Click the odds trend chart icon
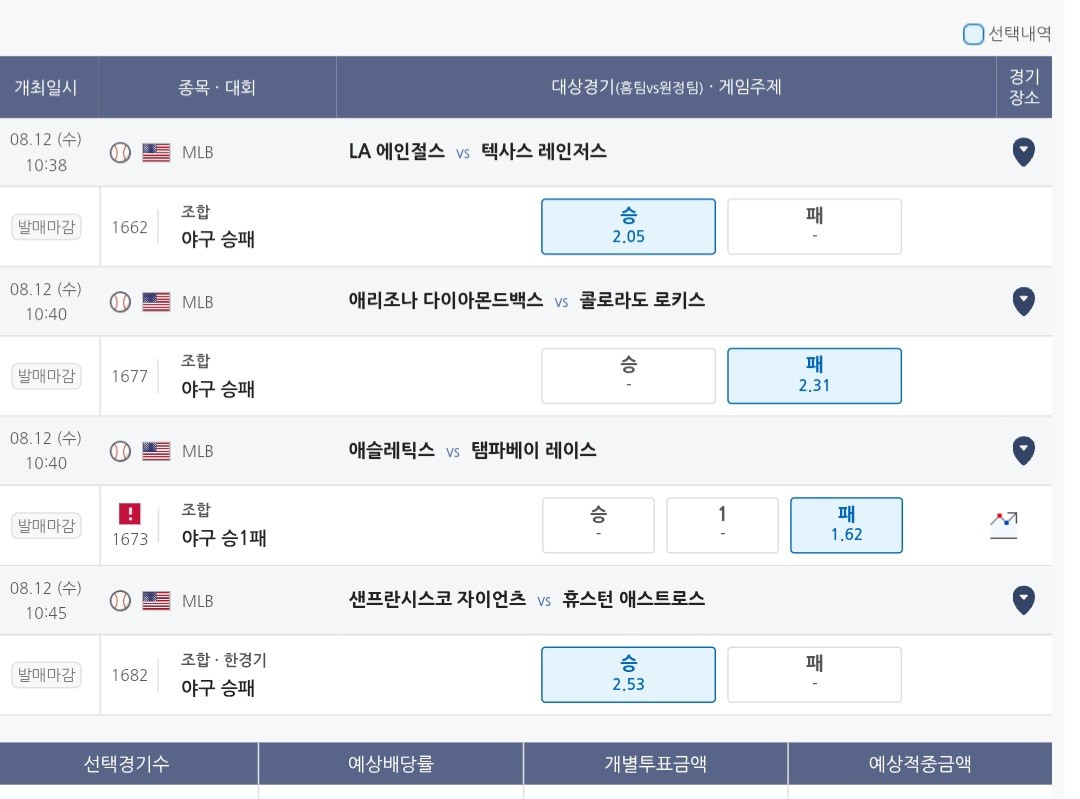 pos(1004,525)
